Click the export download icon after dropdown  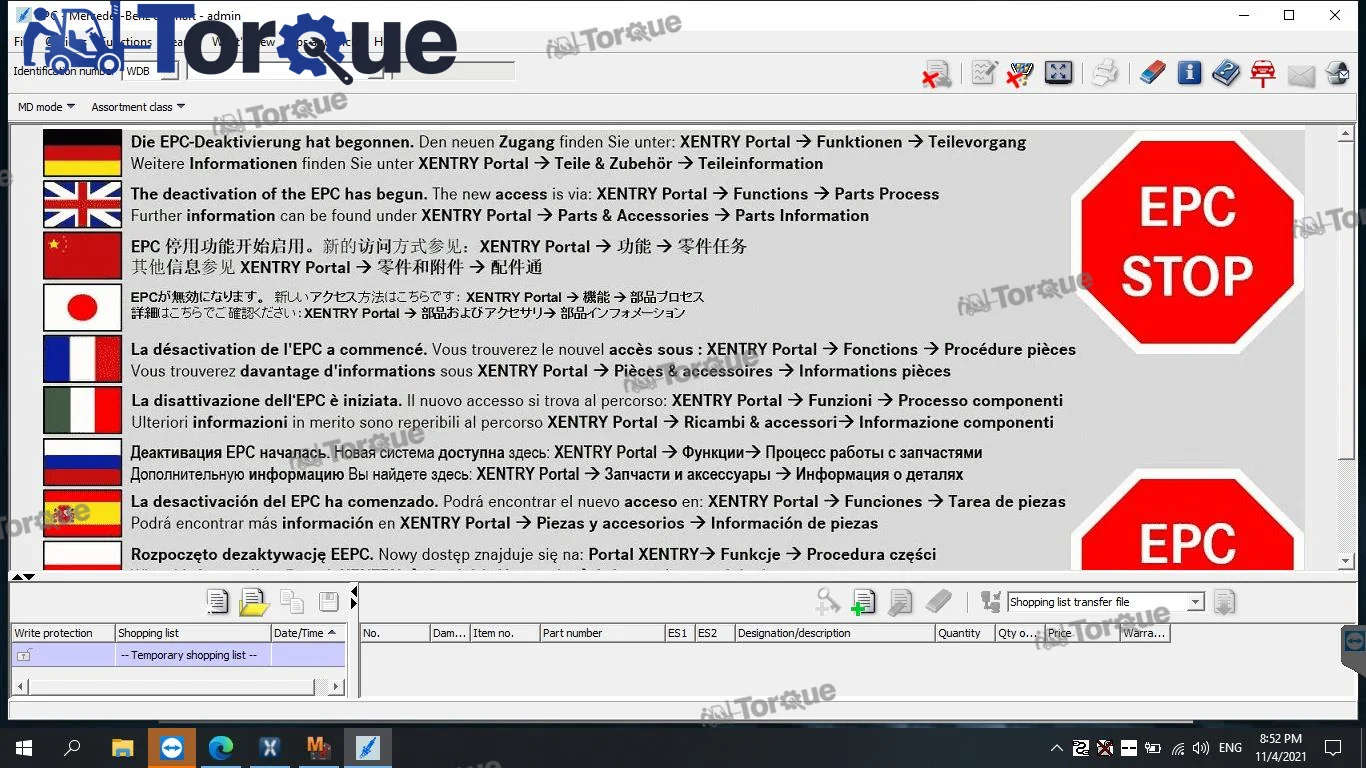(1224, 601)
